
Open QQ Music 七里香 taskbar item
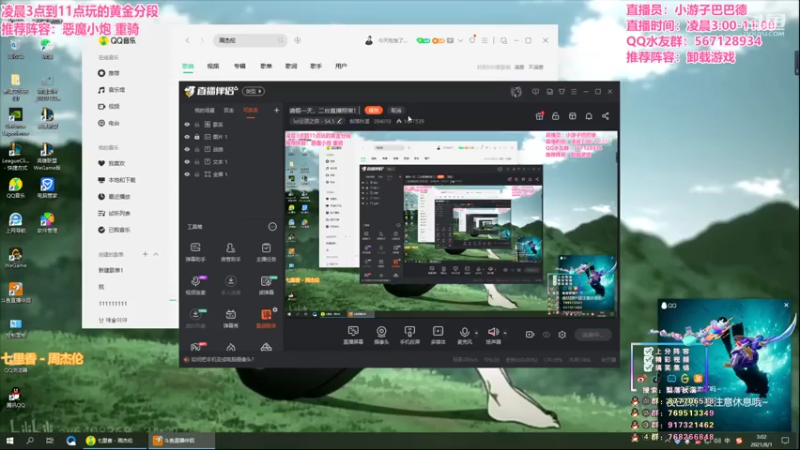(x=114, y=440)
